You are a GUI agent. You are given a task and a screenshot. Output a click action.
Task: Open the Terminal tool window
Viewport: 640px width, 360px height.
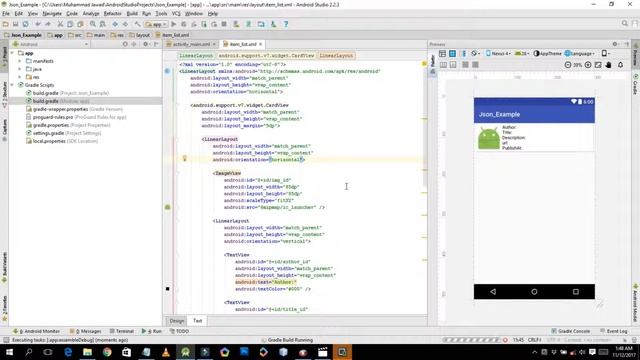pos(122,331)
